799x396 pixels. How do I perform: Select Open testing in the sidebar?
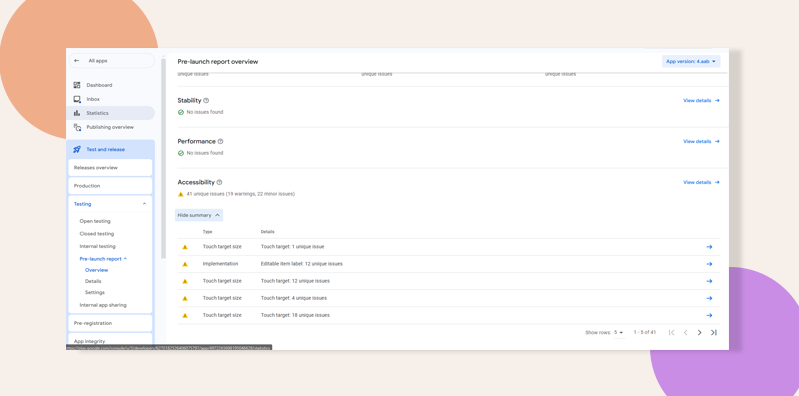95,221
